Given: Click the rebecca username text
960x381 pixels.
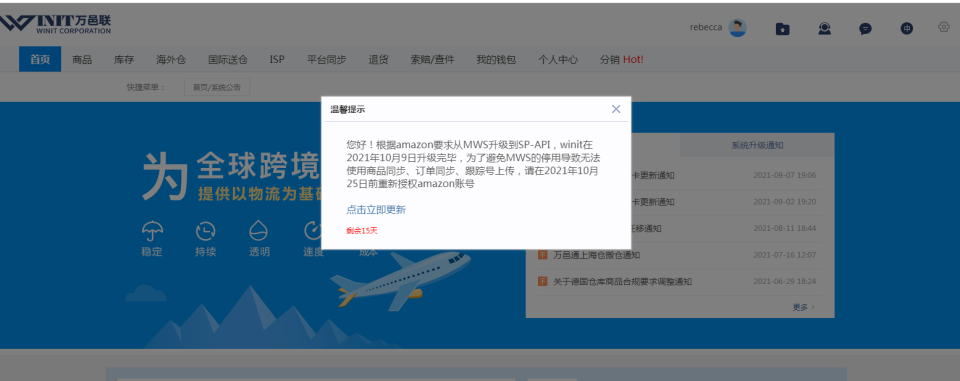Looking at the screenshot, I should [x=706, y=28].
